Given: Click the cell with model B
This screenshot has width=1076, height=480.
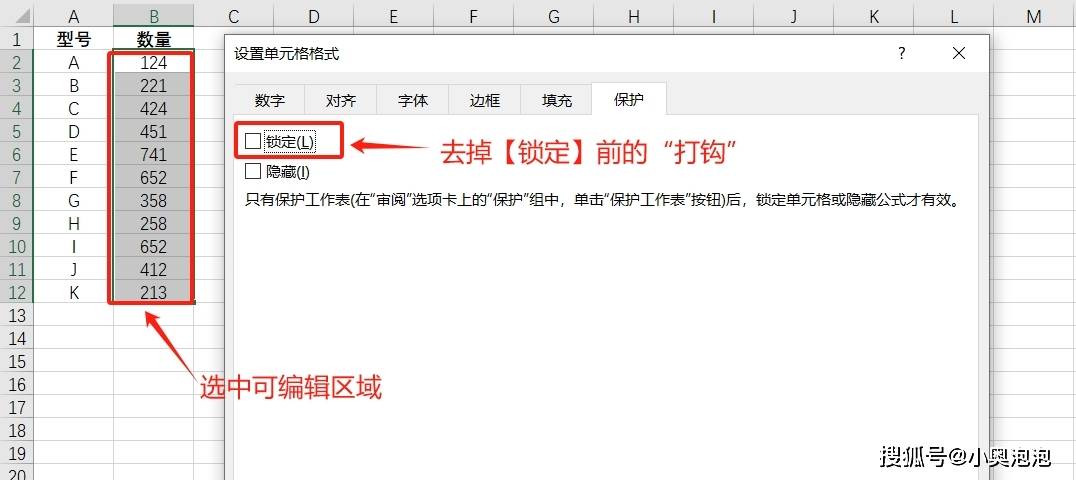Looking at the screenshot, I should point(73,86).
